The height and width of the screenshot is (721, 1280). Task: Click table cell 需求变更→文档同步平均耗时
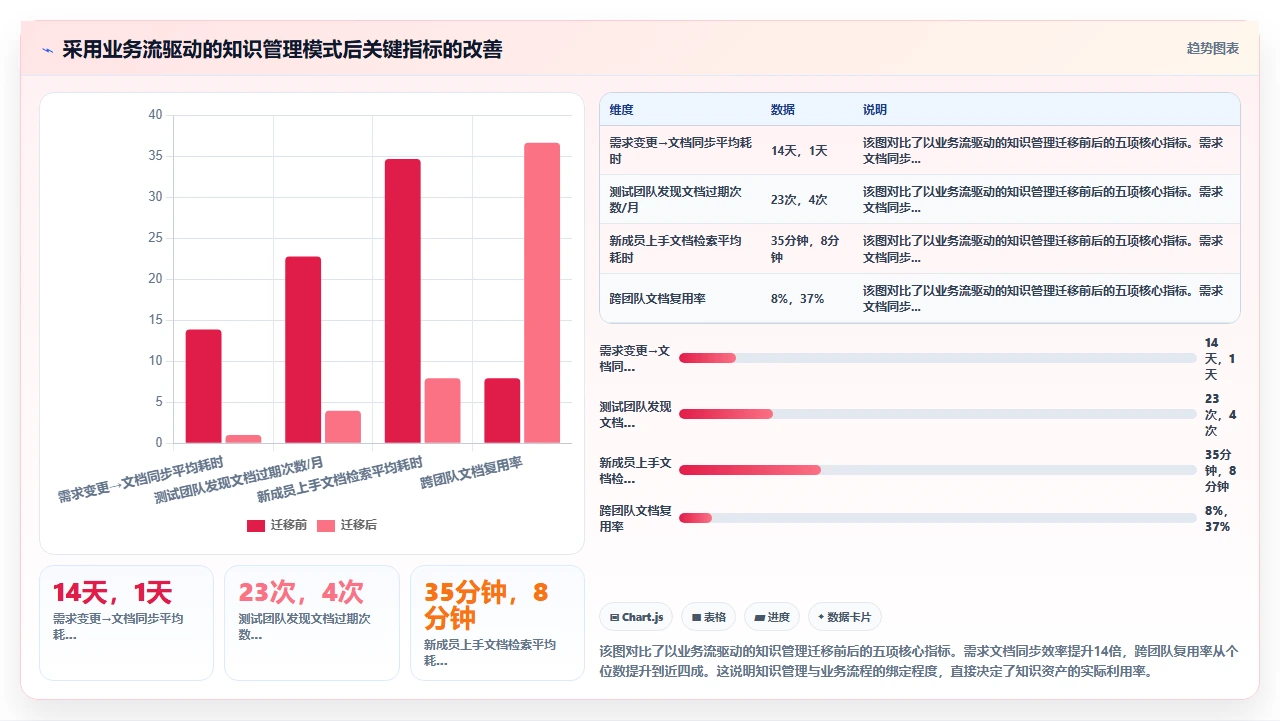(680, 151)
